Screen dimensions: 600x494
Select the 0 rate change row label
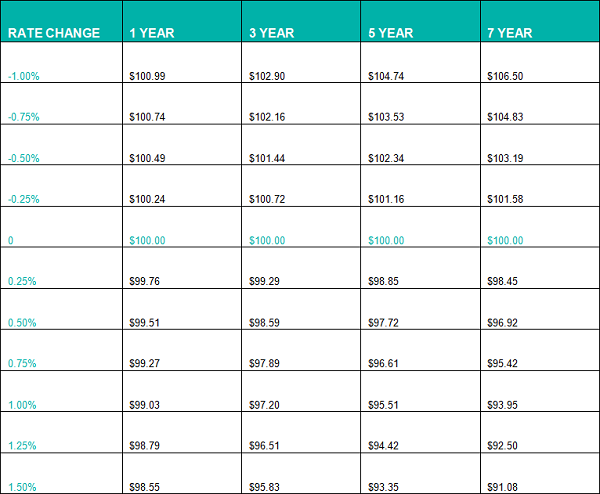[x=11, y=241]
